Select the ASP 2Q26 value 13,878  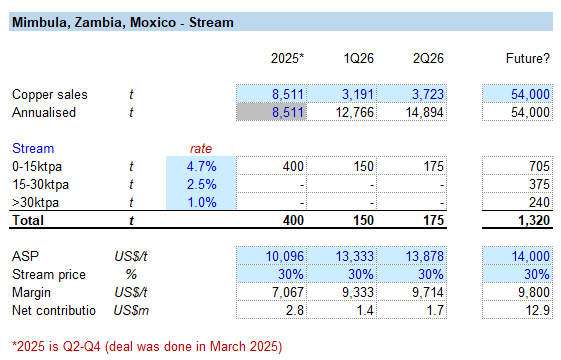(x=412, y=256)
